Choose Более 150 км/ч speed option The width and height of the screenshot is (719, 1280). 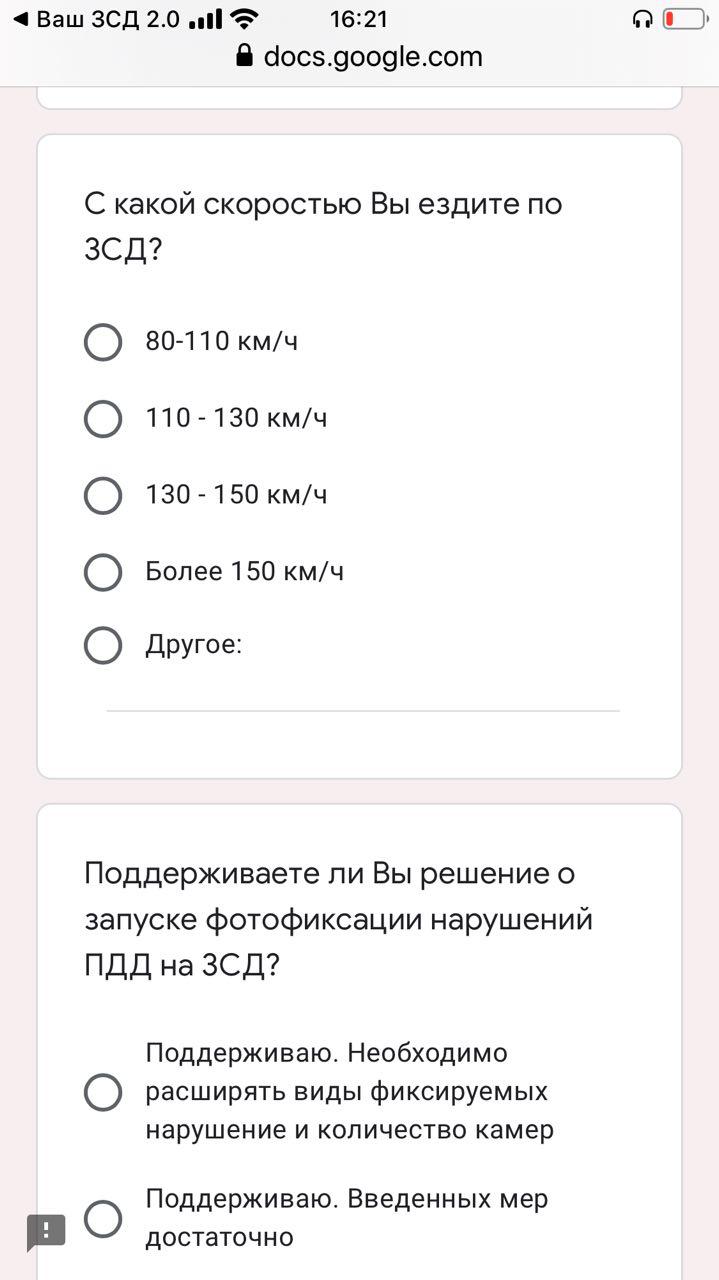pos(102,572)
